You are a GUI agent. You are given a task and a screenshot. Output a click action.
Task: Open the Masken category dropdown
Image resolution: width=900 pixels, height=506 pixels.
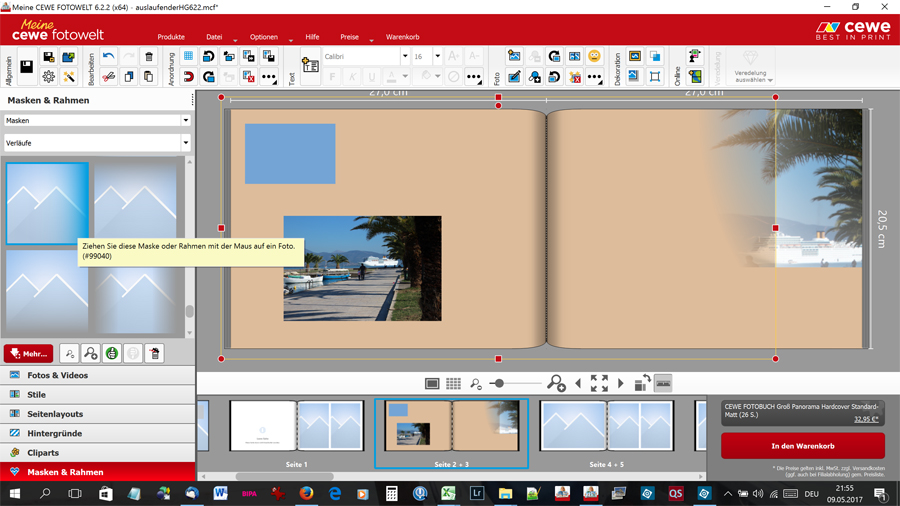point(97,120)
